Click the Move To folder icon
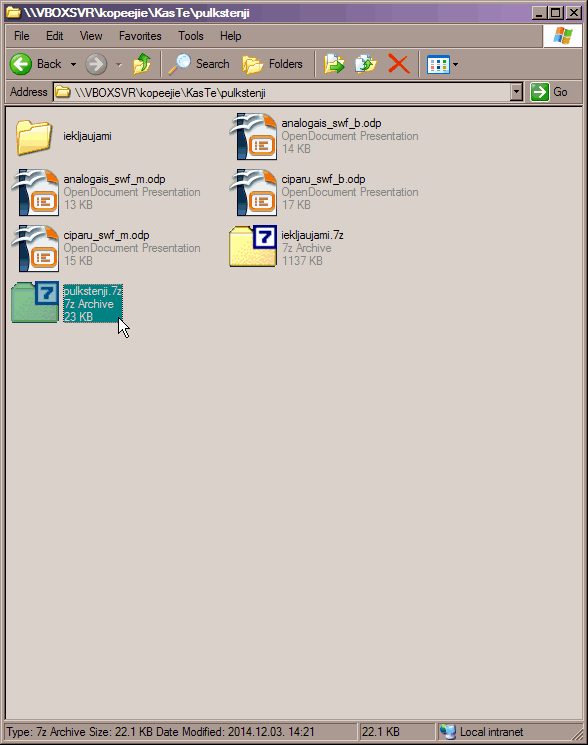The image size is (588, 745). pos(334,64)
